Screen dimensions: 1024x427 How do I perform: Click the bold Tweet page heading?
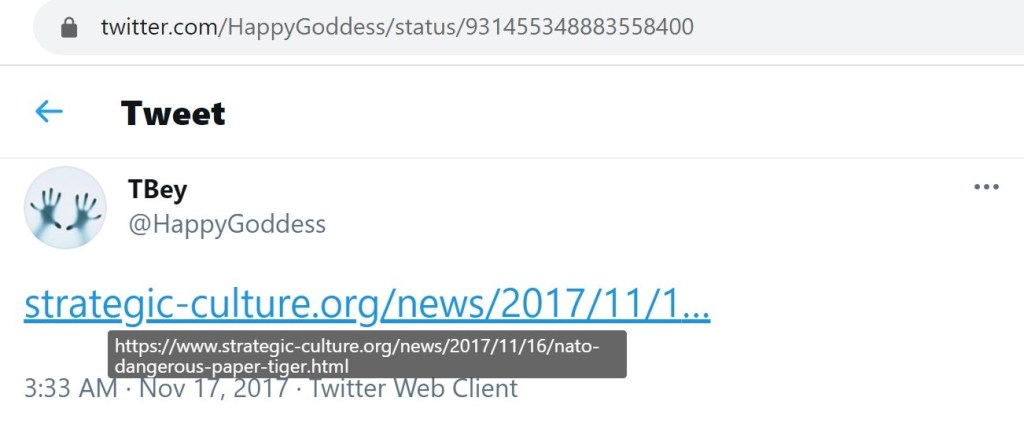(x=173, y=113)
